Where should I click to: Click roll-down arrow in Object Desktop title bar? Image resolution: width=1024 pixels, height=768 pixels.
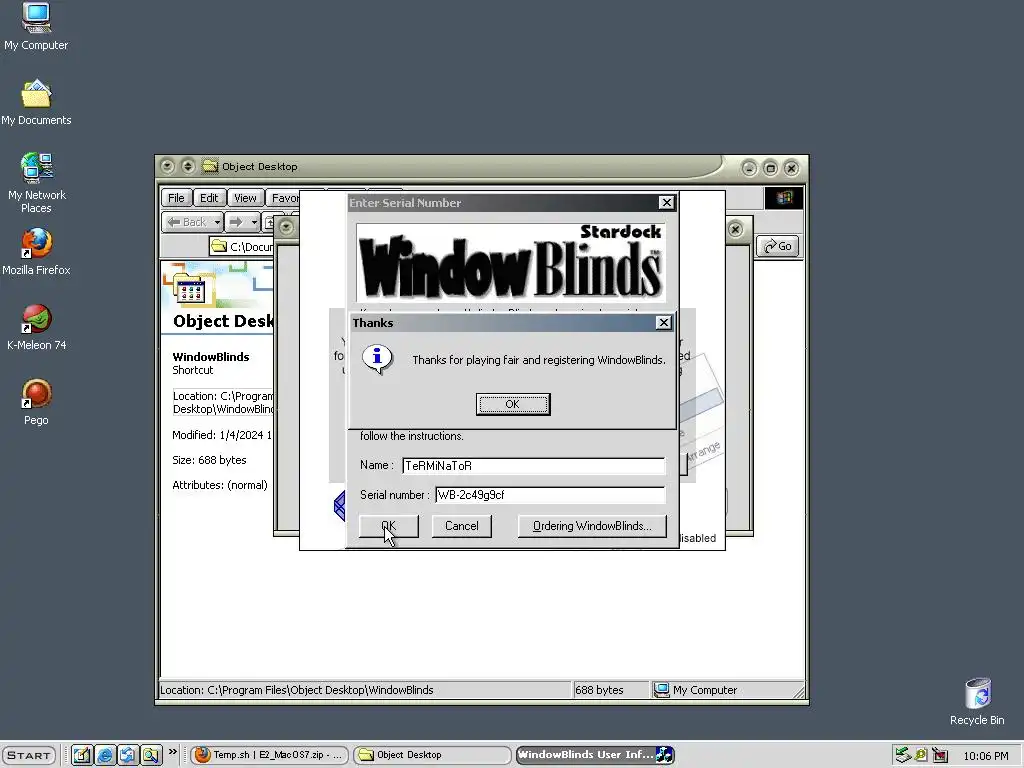[167, 167]
